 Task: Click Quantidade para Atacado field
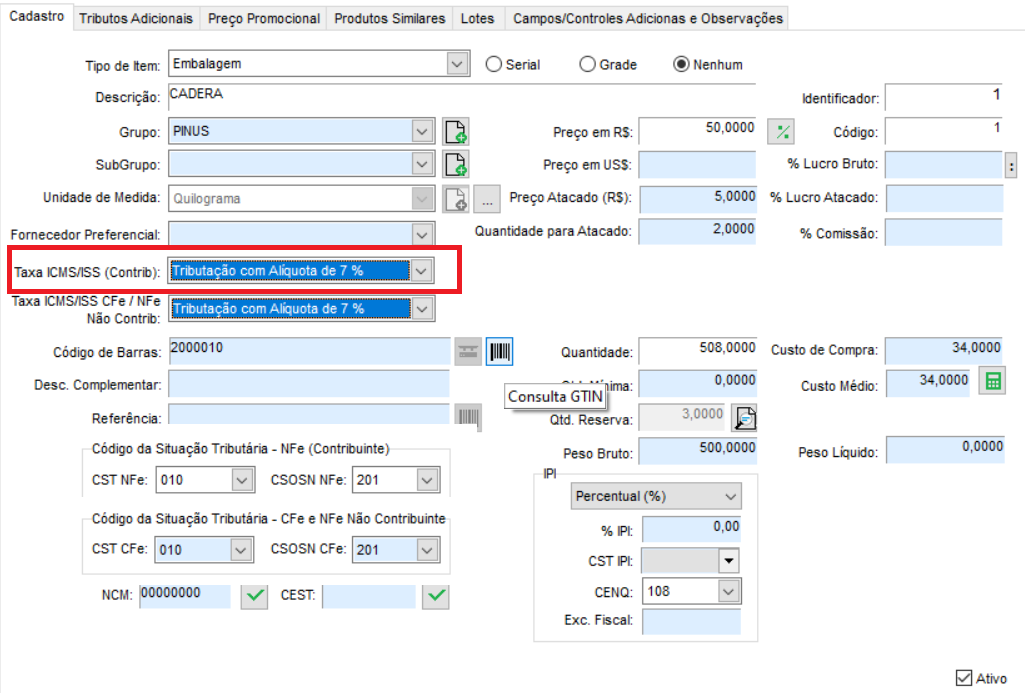point(697,231)
